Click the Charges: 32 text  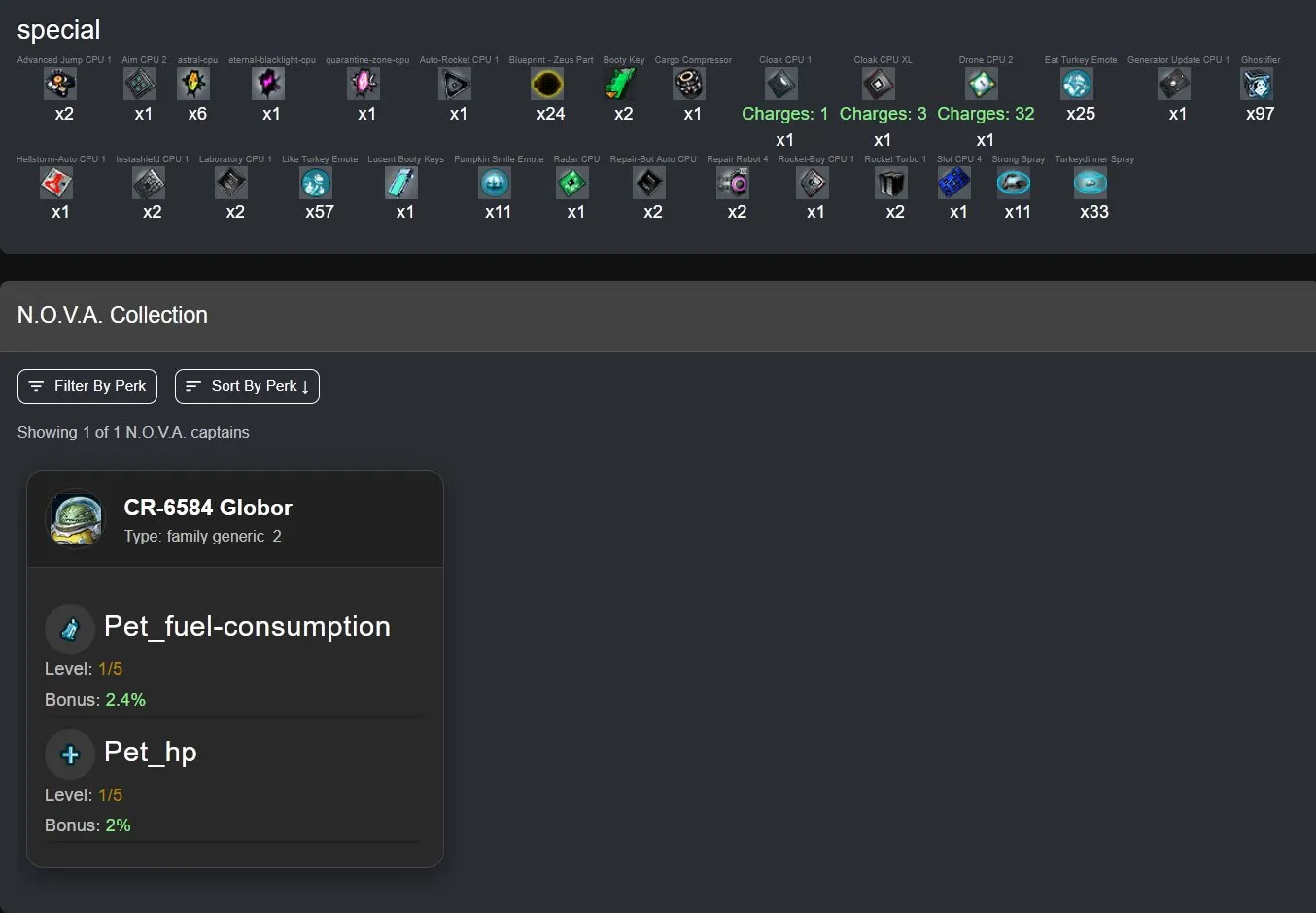tap(986, 114)
